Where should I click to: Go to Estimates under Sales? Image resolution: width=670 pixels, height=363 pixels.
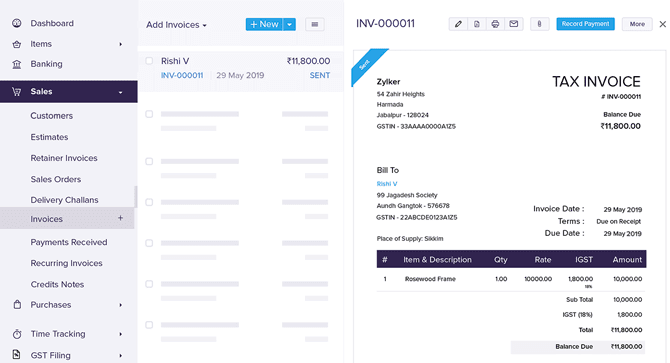point(49,137)
